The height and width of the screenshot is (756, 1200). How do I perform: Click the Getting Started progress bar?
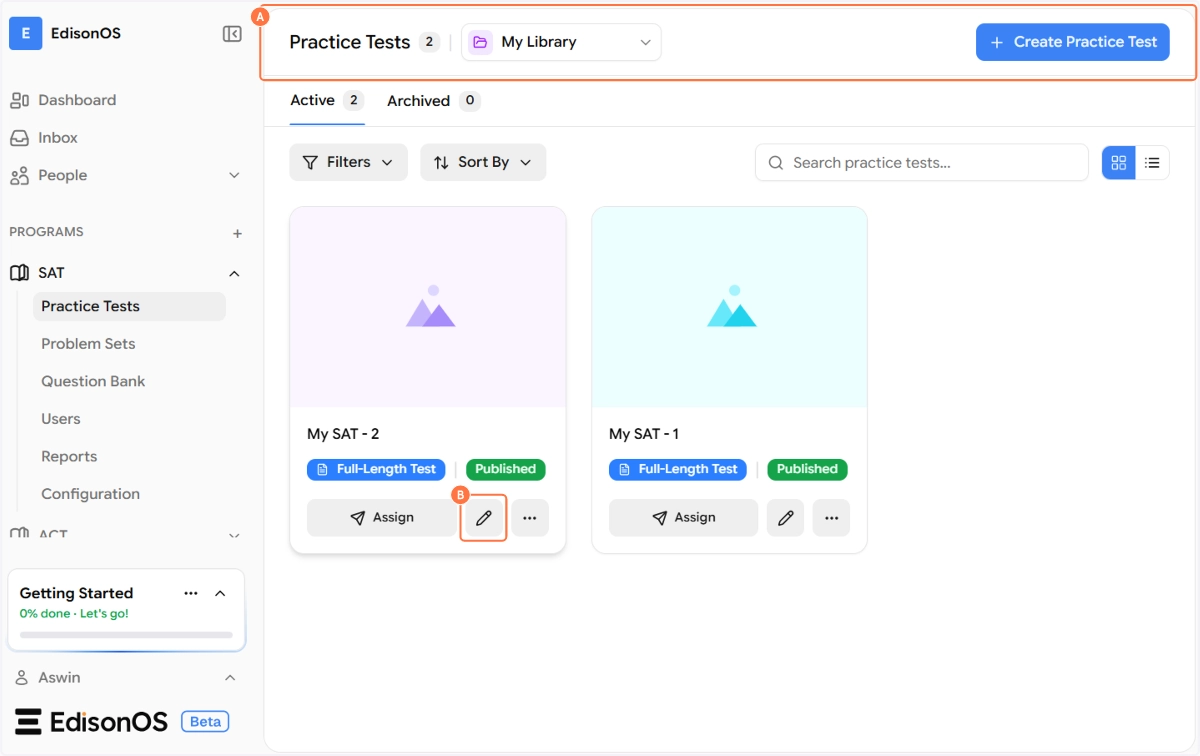126,635
